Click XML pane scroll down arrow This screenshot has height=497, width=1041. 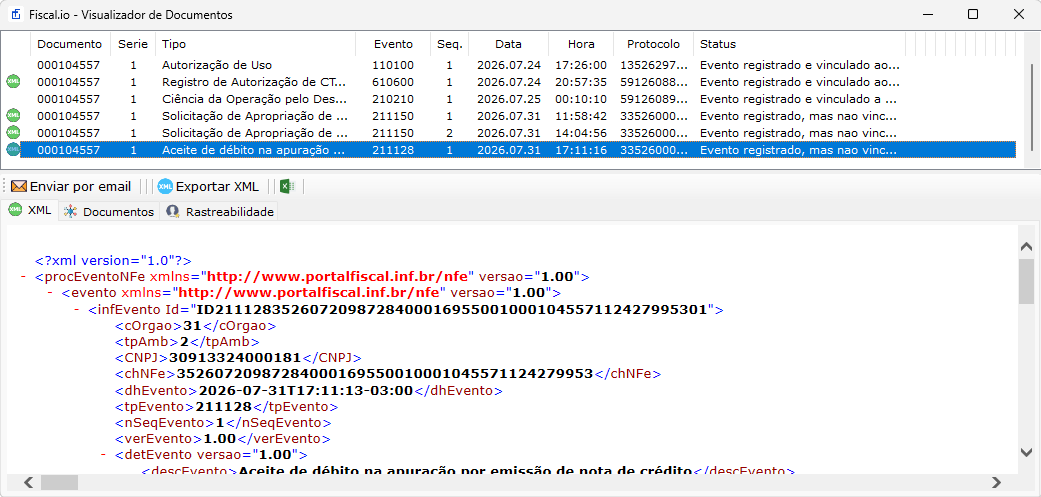[x=1026, y=451]
